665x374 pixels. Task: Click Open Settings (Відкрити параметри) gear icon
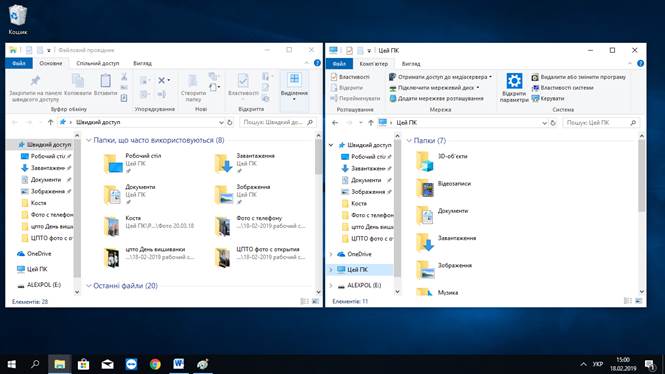click(514, 88)
